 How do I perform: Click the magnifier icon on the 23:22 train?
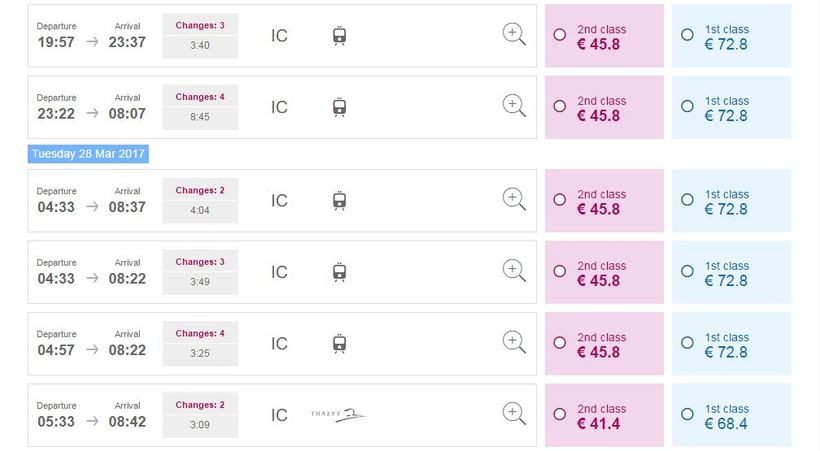(x=514, y=106)
